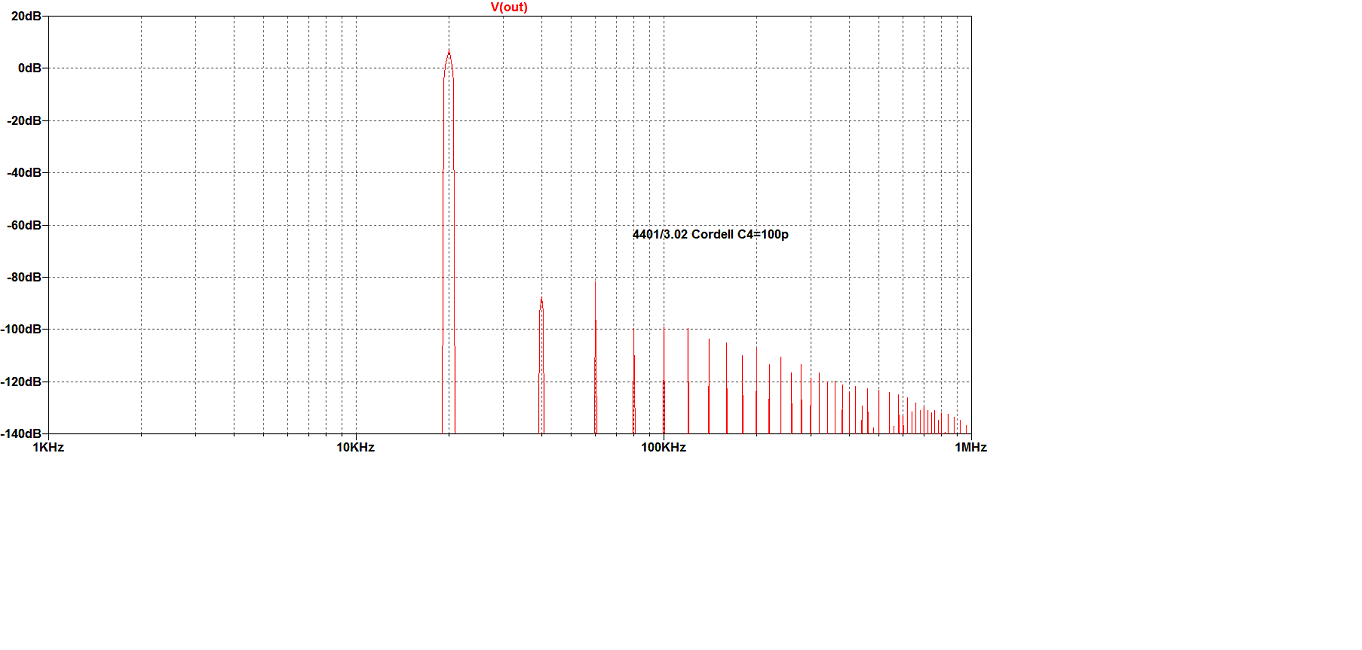Select the annotation '4401/3.02 Cordell C4=100p'

[x=710, y=235]
